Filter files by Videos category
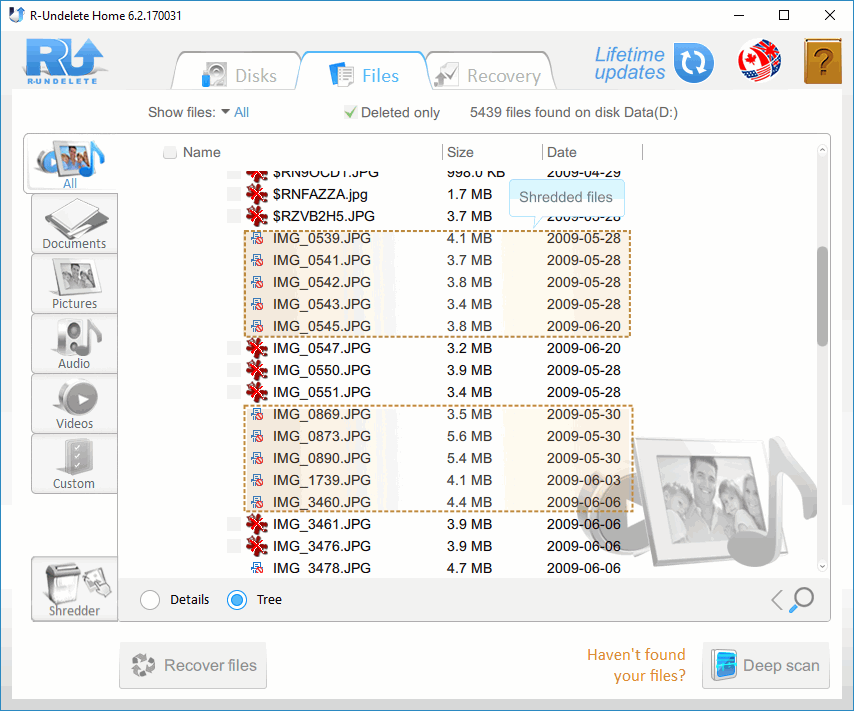The height and width of the screenshot is (711, 854). click(74, 404)
